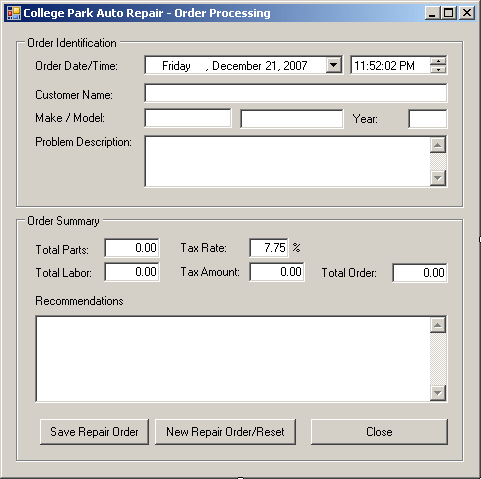The height and width of the screenshot is (479, 481).
Task: Click Problem Description scrollbar down arrow
Action: pos(438,178)
